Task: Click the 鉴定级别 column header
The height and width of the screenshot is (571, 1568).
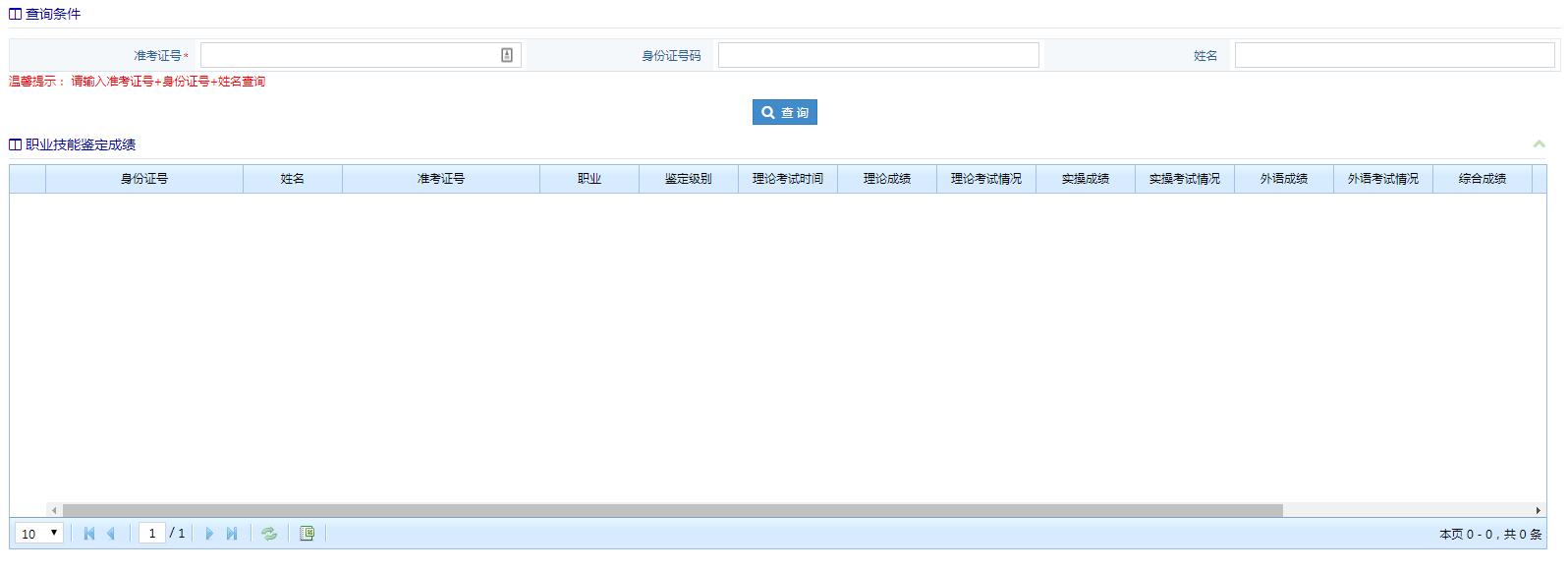Action: (688, 179)
